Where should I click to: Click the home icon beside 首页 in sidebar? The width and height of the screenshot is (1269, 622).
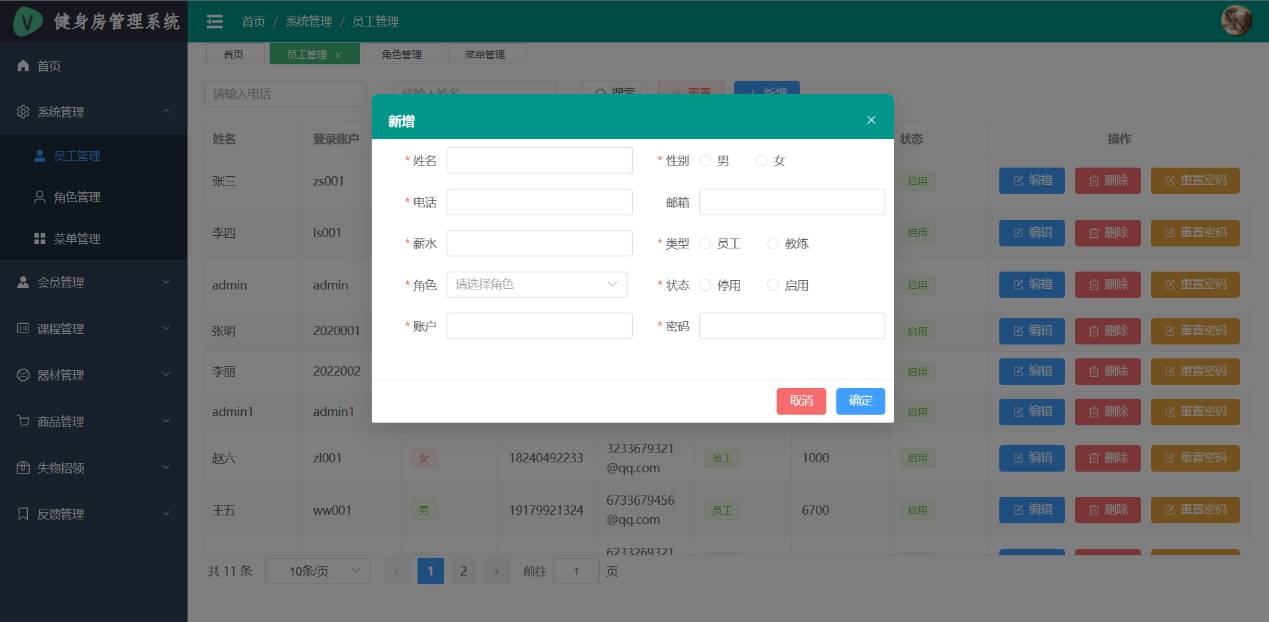click(24, 66)
